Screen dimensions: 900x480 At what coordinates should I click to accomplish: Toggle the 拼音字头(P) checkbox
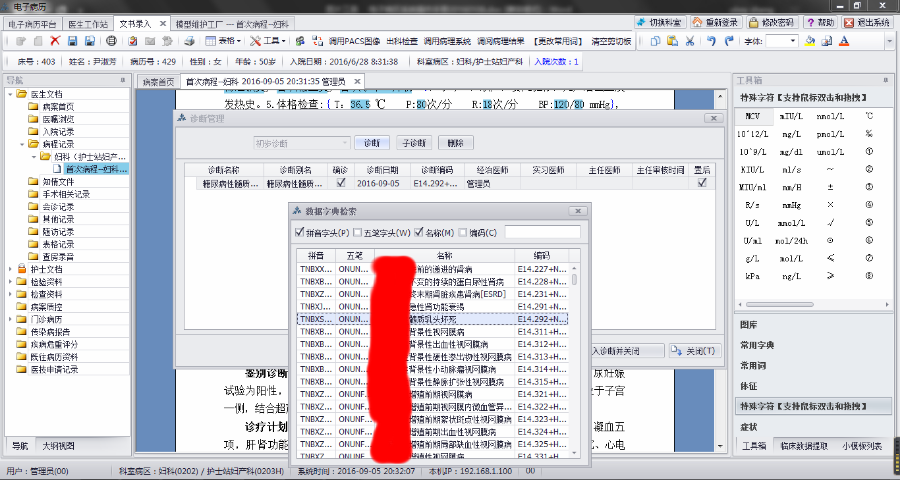[298, 233]
